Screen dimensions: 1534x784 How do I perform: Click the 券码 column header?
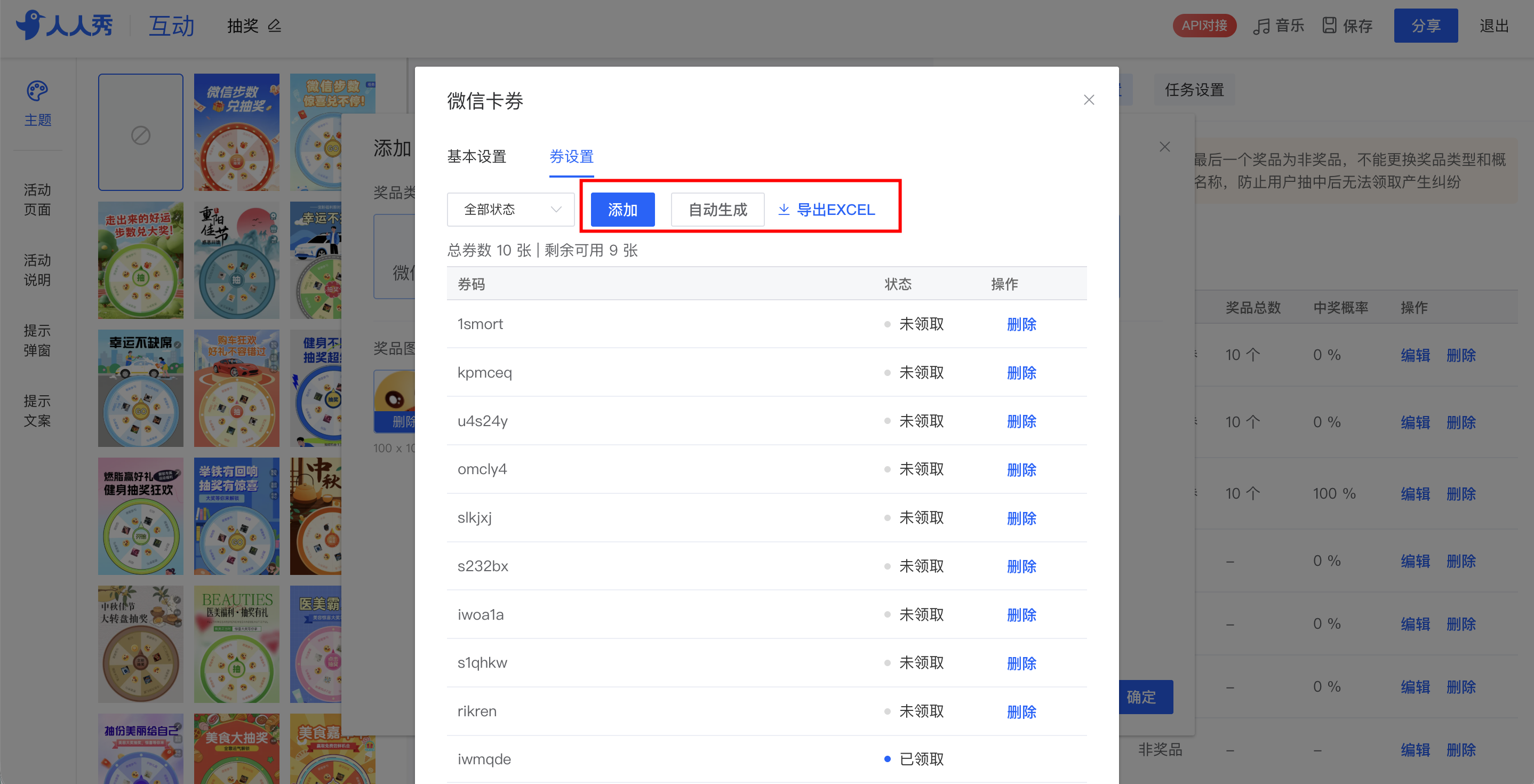point(471,284)
